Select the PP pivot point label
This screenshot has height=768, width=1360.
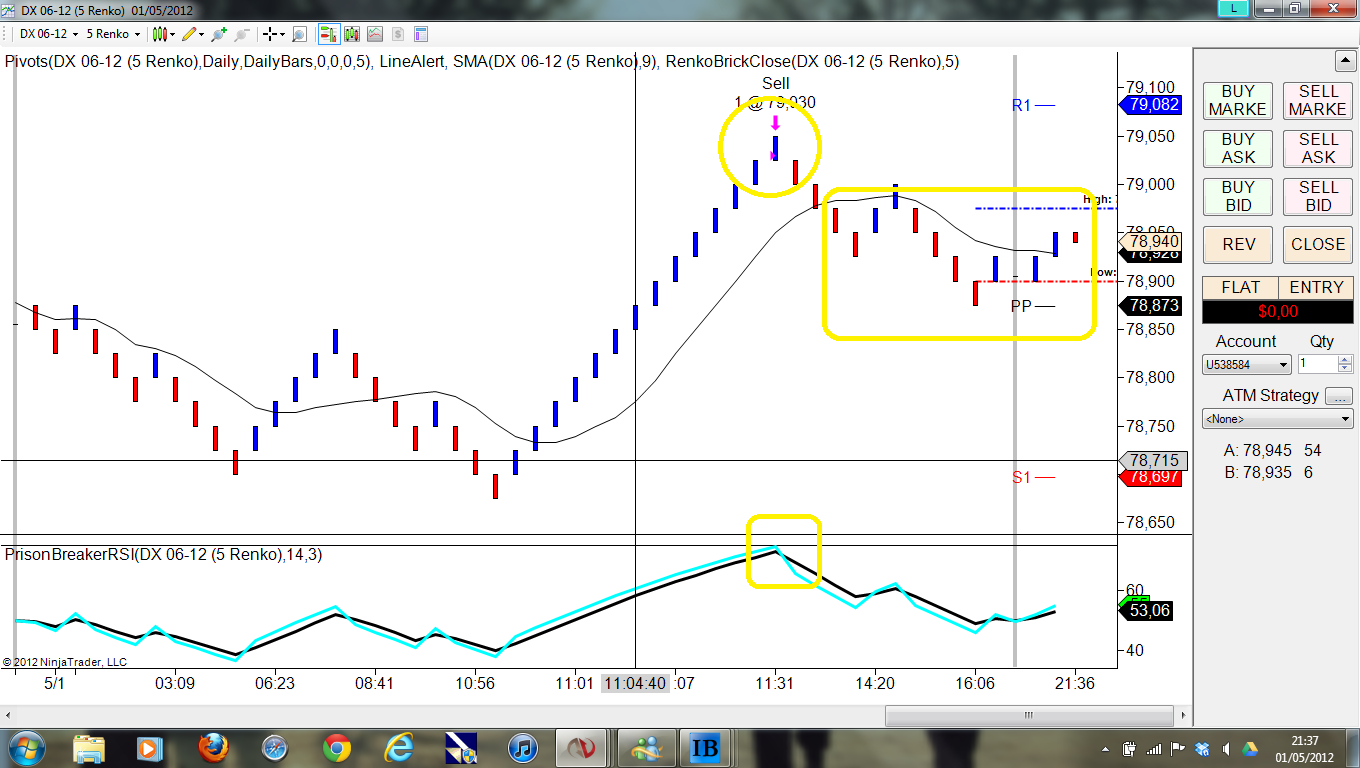click(x=1021, y=306)
